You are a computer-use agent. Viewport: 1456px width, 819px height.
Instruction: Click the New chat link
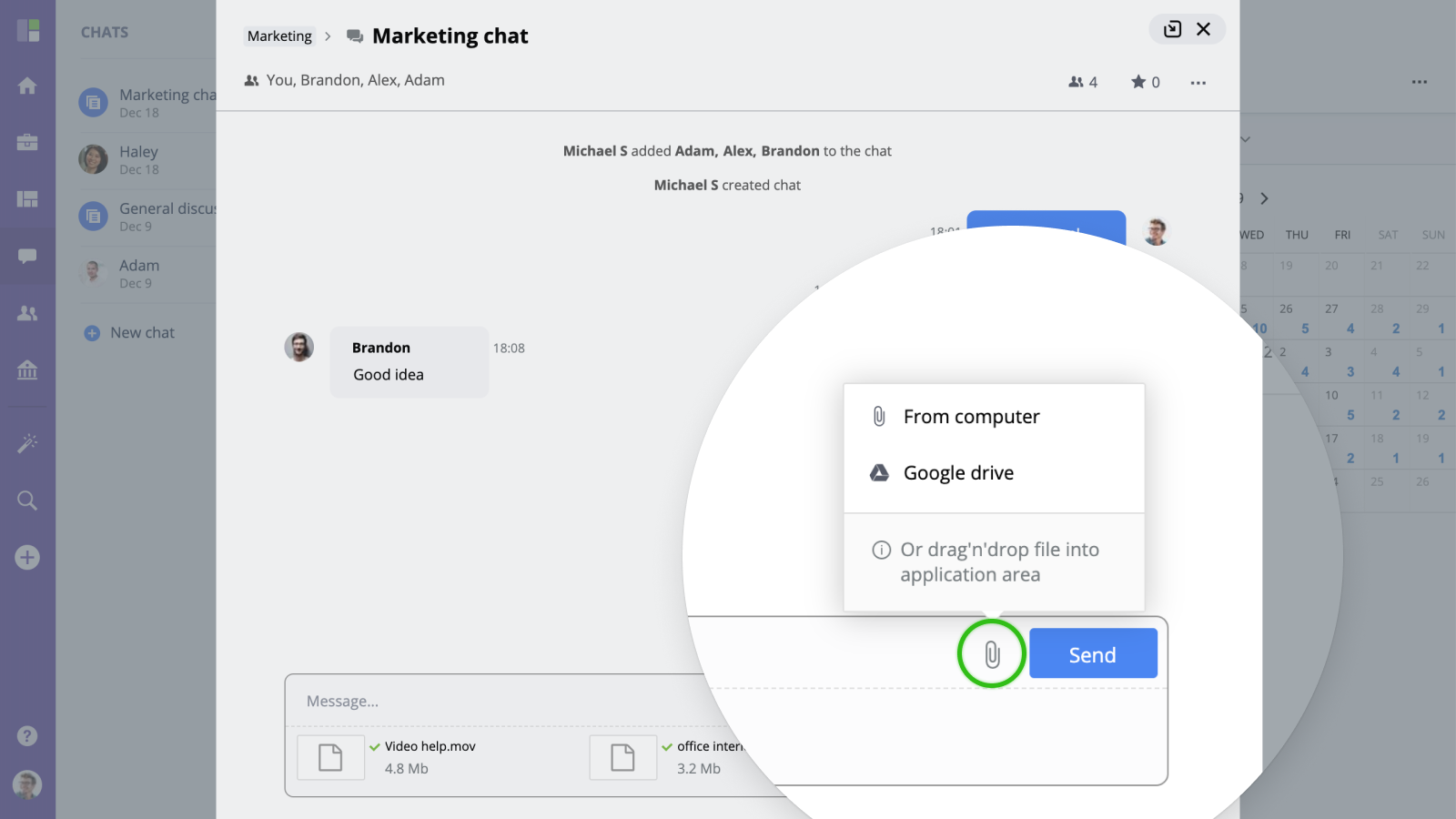click(x=142, y=333)
